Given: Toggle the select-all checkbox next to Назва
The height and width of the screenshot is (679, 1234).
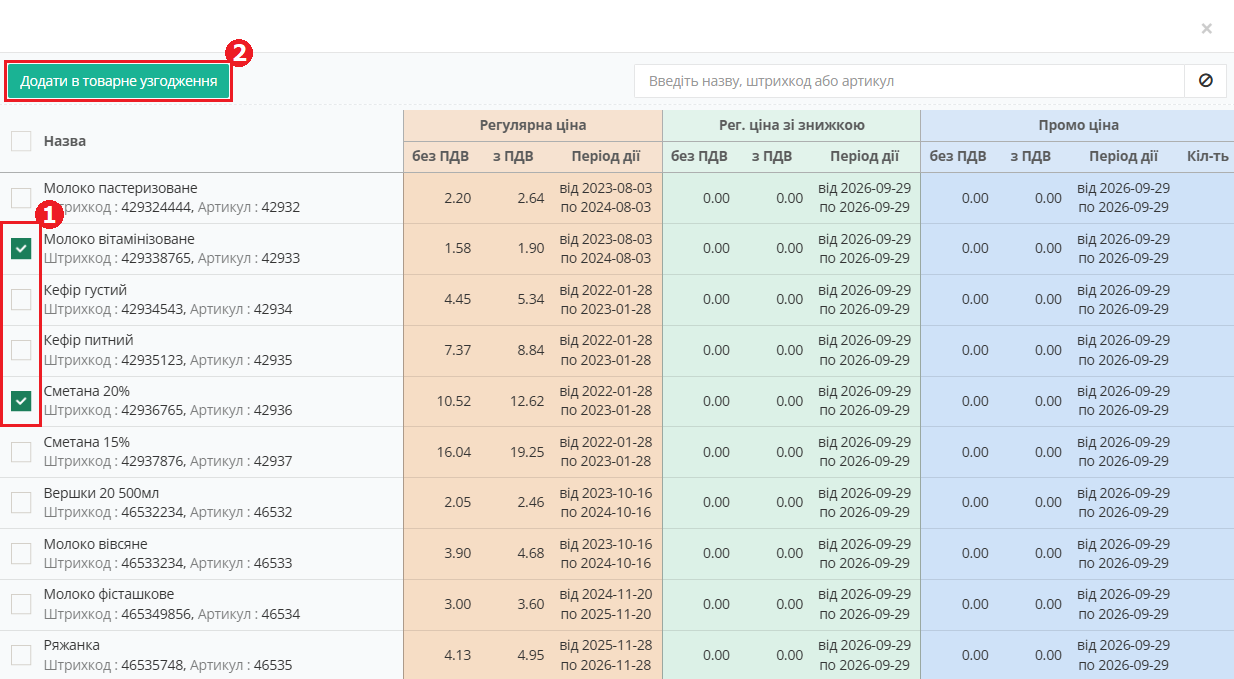Looking at the screenshot, I should (21, 141).
